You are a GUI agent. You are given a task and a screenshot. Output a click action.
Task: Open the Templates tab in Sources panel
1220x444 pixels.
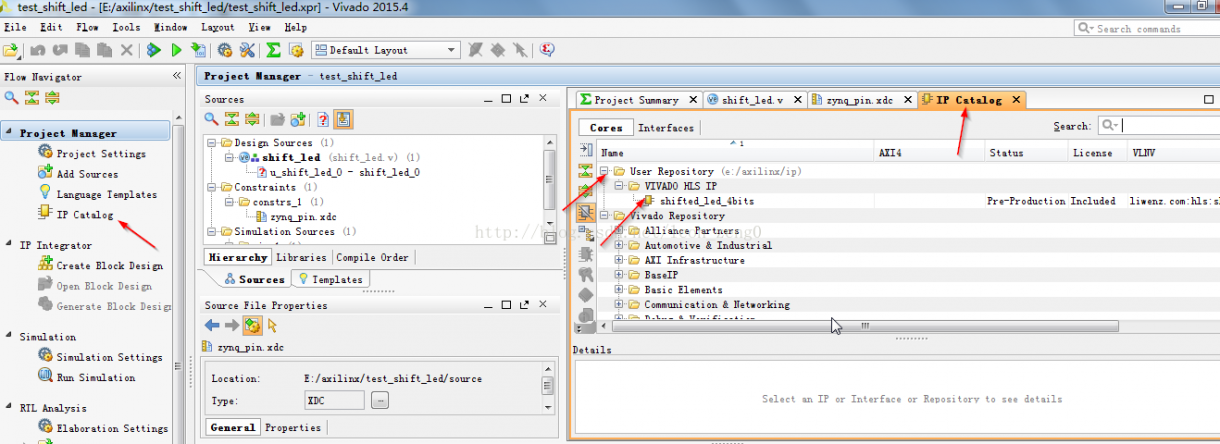click(x=331, y=279)
